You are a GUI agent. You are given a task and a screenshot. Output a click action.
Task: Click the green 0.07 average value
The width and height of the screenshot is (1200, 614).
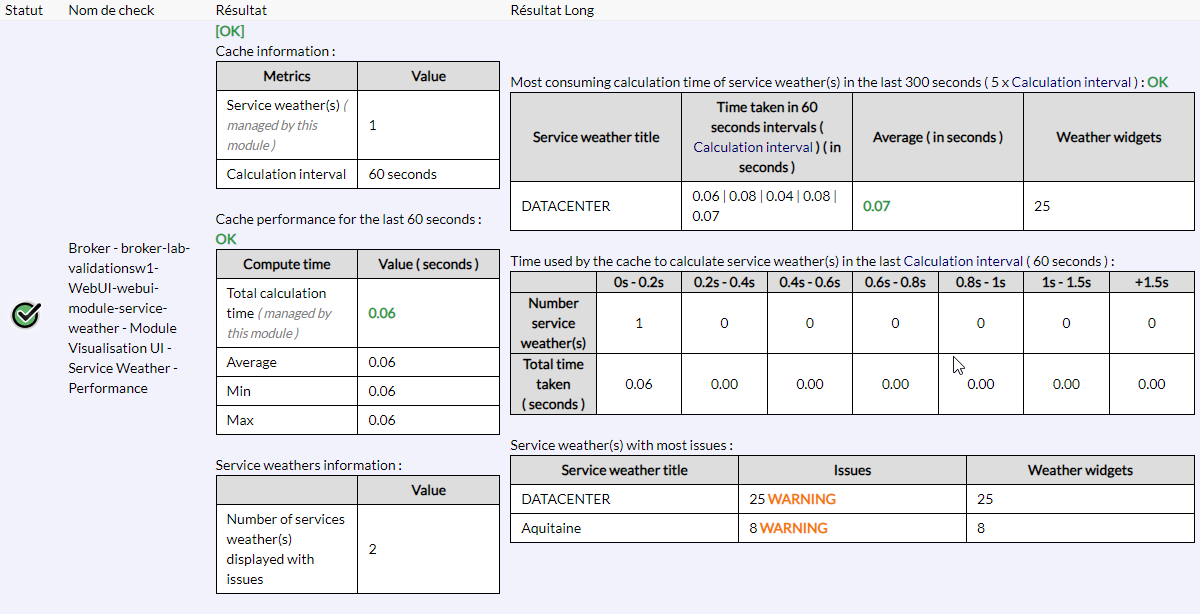click(x=876, y=206)
